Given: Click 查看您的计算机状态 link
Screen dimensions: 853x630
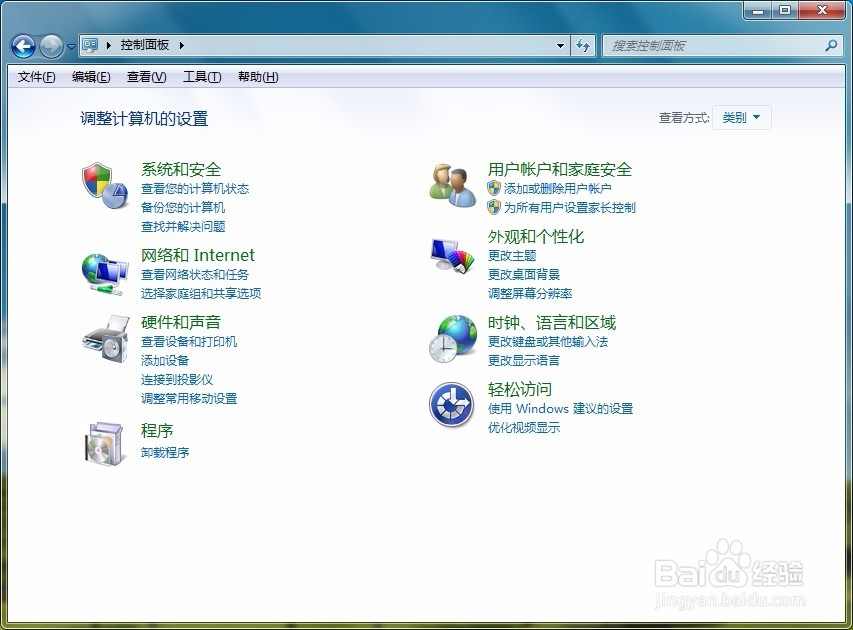Looking at the screenshot, I should tap(195, 189).
